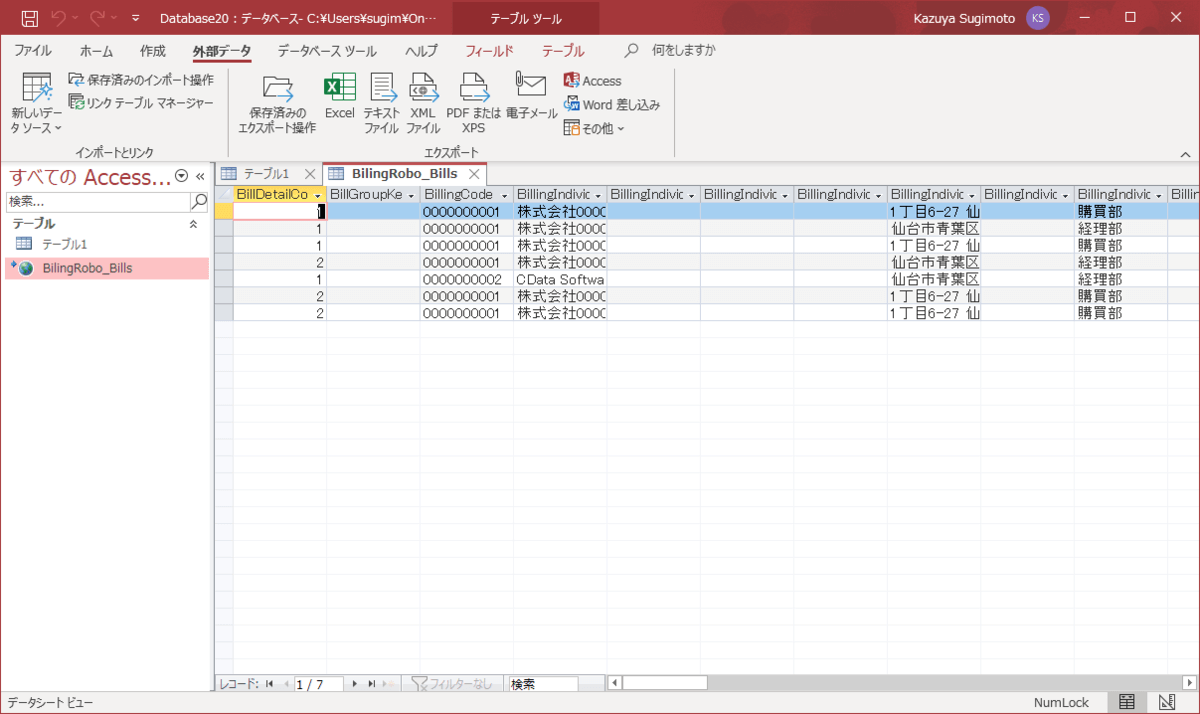Go to next record button
This screenshot has width=1200, height=714.
(x=355, y=684)
